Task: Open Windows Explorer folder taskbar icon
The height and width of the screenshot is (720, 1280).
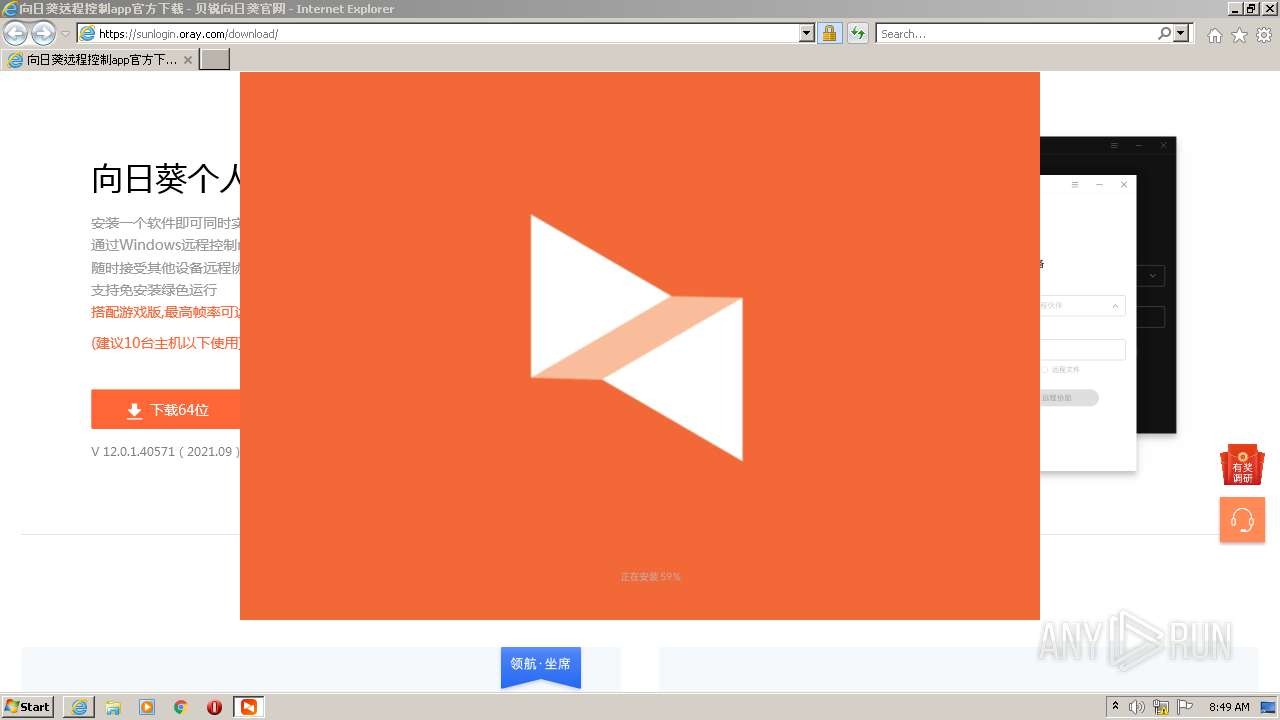Action: point(113,707)
